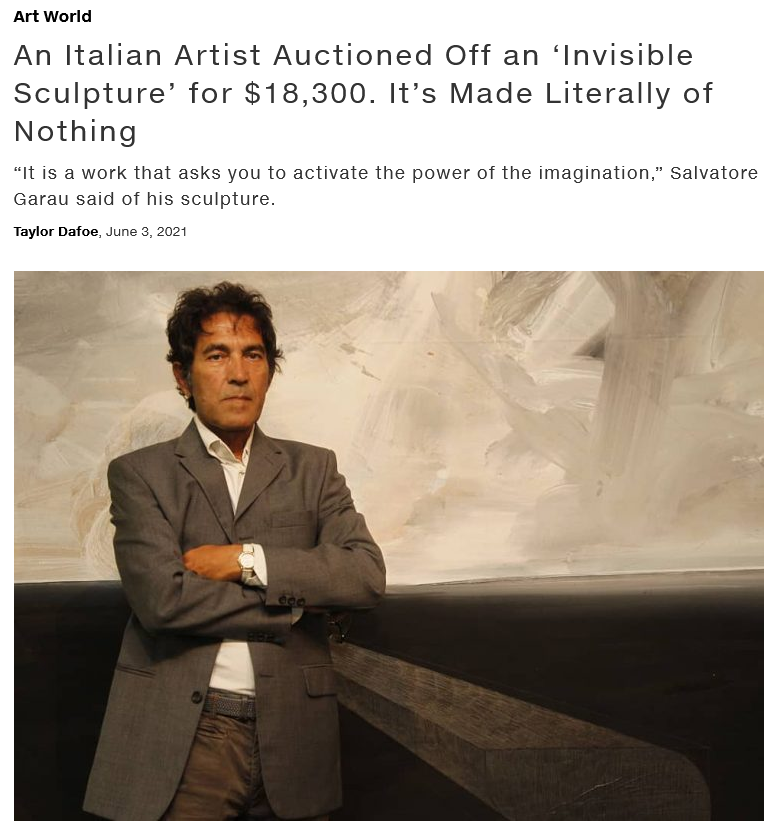Screen dimensions: 784x836
Task: Select the June 3, 2021 publication date
Action: [x=146, y=232]
